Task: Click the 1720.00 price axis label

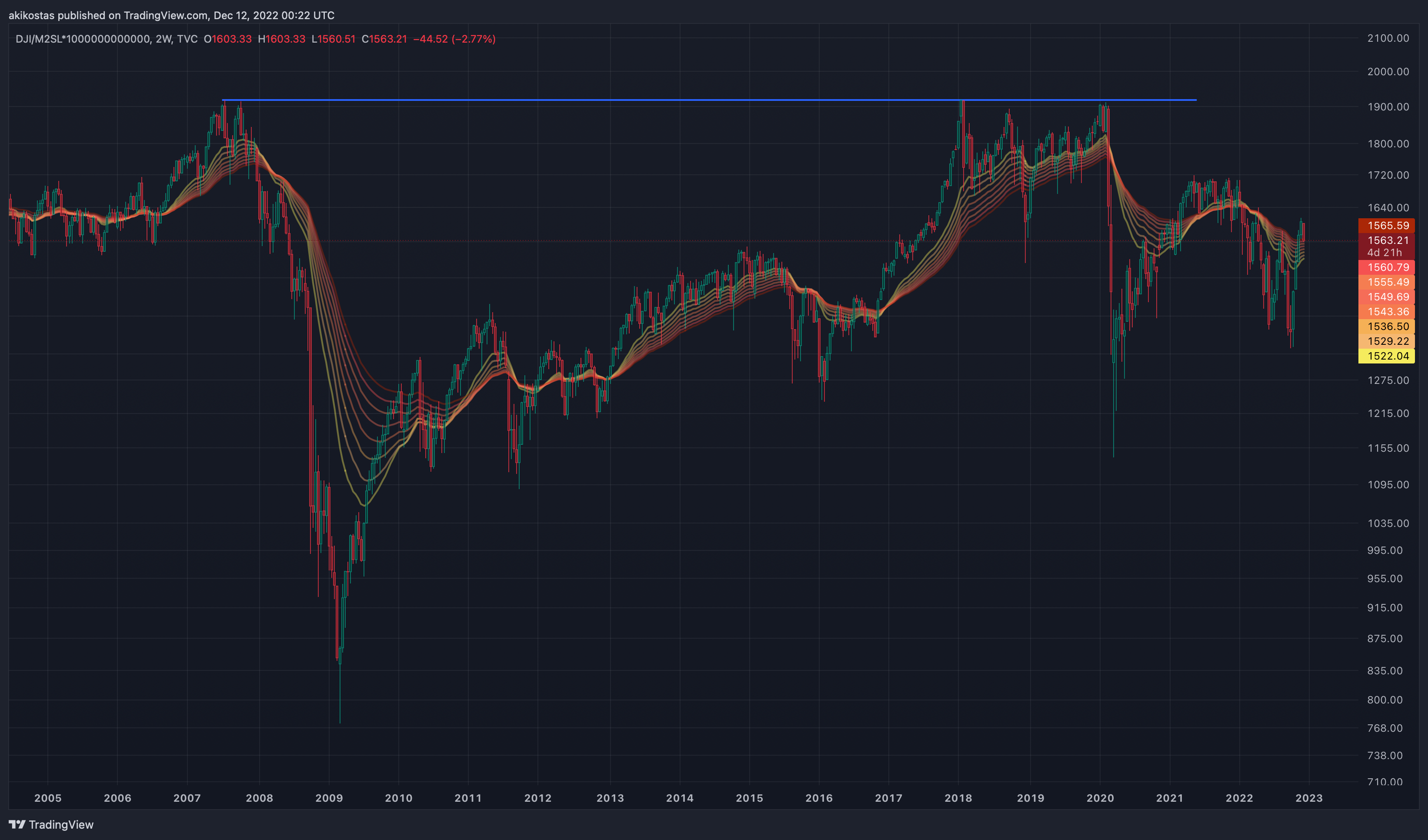Action: 1388,175
